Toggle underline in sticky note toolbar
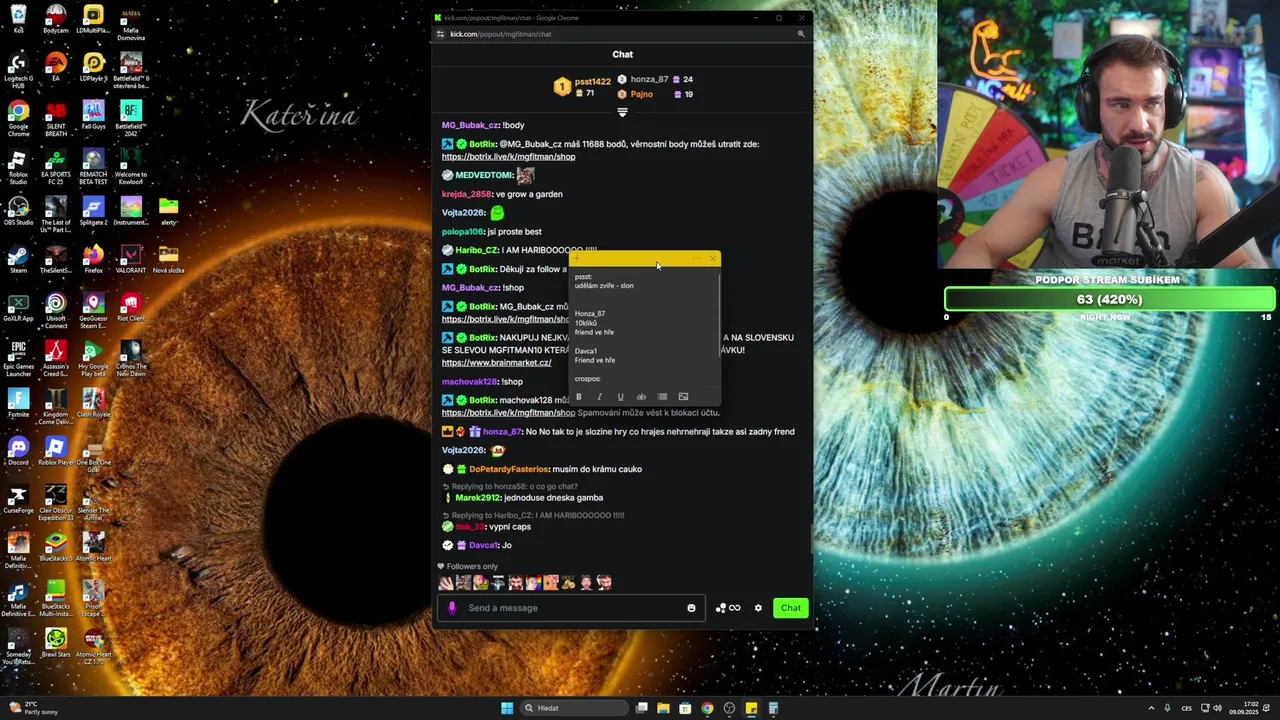1280x720 pixels. click(x=621, y=397)
